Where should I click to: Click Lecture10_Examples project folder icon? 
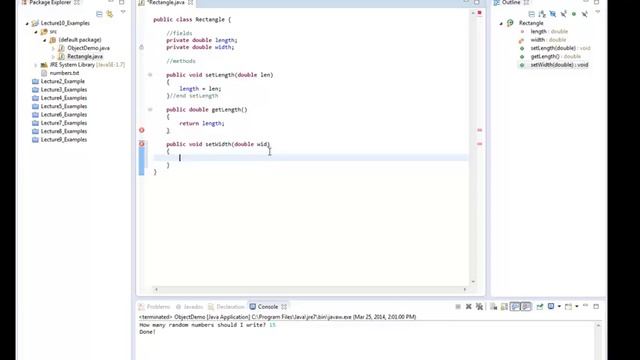click(x=35, y=23)
